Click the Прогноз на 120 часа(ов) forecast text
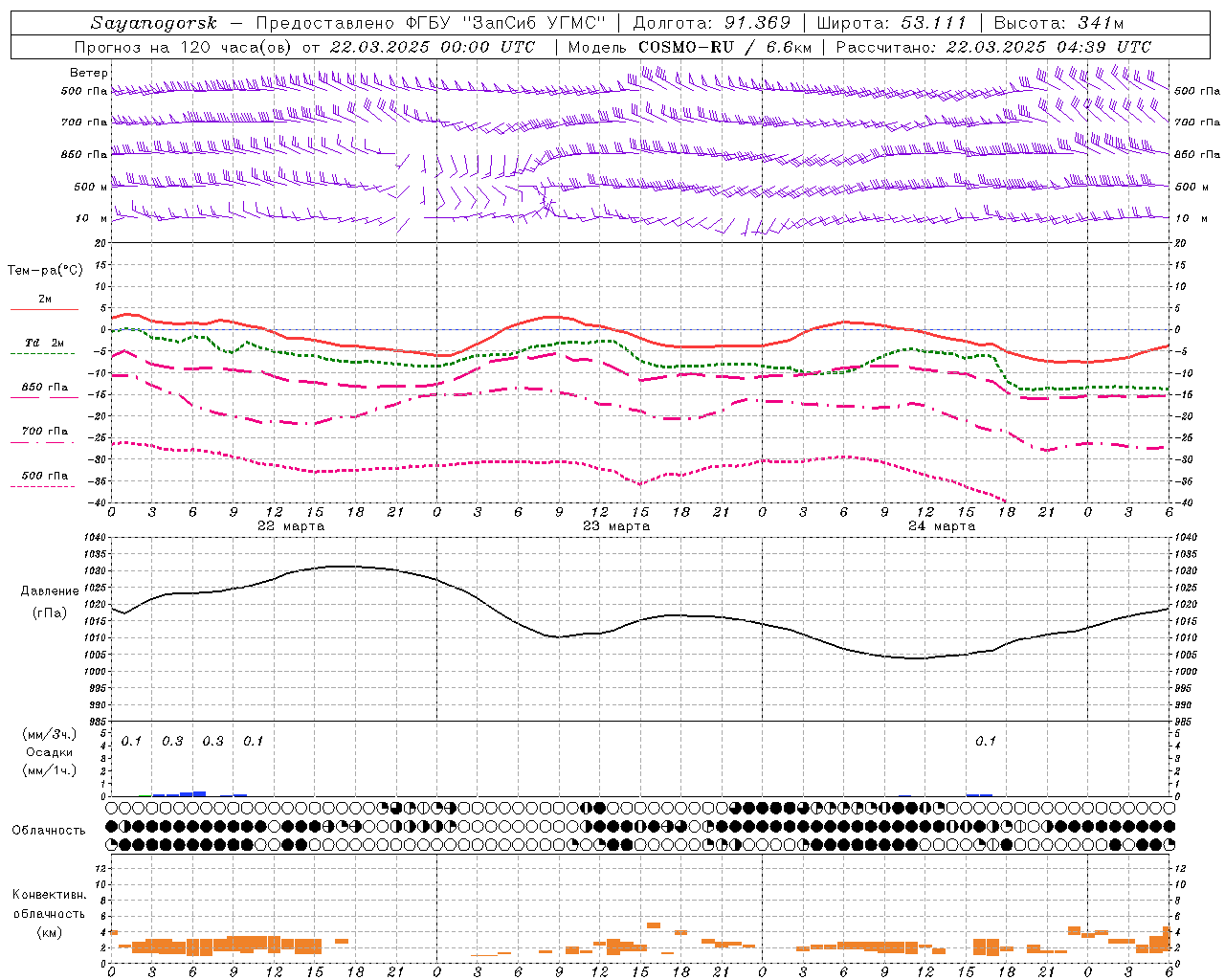This screenshot has height=980, width=1225. pyautogui.click(x=184, y=47)
